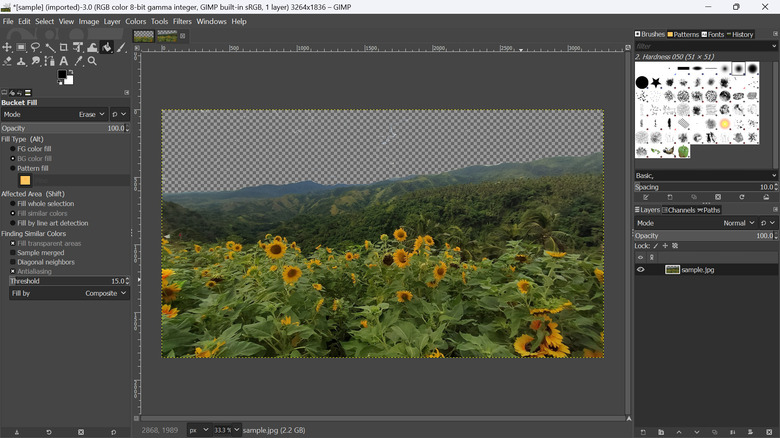Reset Bucket Fill options to defaults
Viewport: 780px width, 438px height.
click(113, 432)
